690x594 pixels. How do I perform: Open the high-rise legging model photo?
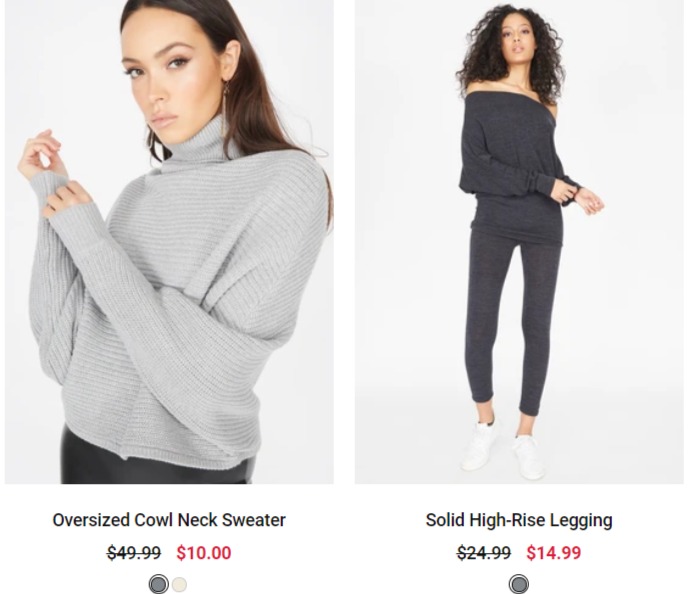click(x=519, y=242)
